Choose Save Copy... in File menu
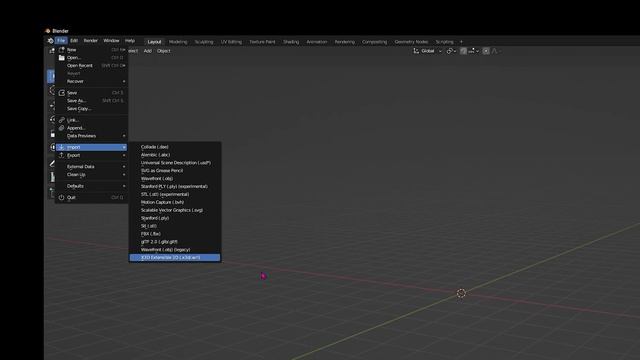Viewport: 640px width, 360px height. [x=91, y=109]
